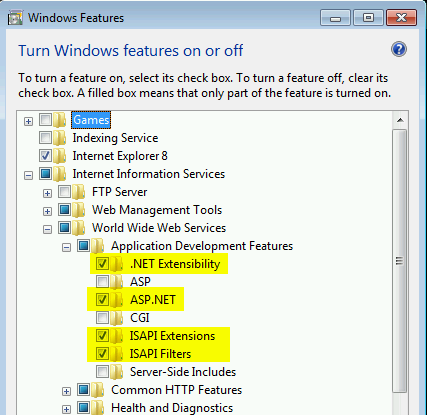Toggle the Application Development Features checkbox
The image size is (427, 415).
pyautogui.click(x=83, y=245)
